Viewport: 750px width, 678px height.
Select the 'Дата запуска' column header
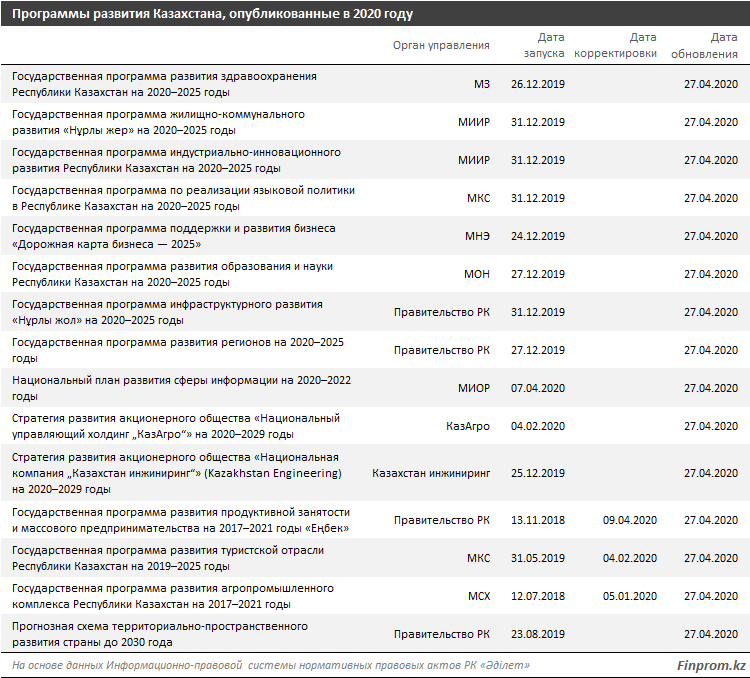point(544,45)
